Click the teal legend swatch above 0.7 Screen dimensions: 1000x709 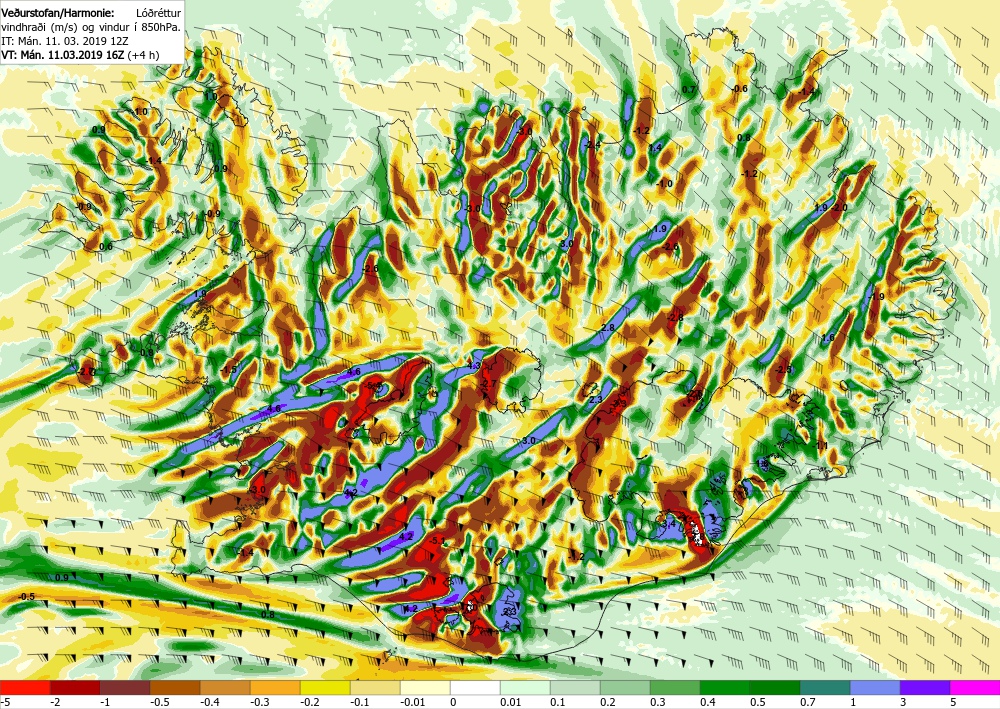point(825,688)
